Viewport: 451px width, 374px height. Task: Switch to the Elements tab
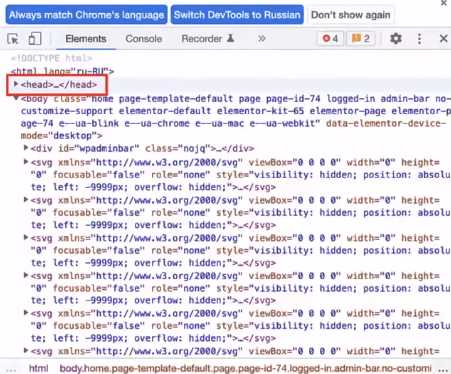click(86, 39)
